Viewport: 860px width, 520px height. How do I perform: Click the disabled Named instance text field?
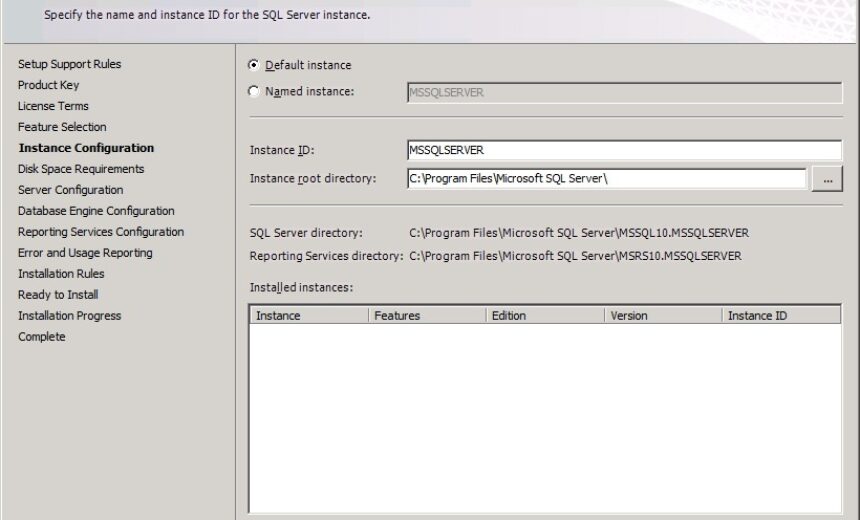(x=625, y=93)
